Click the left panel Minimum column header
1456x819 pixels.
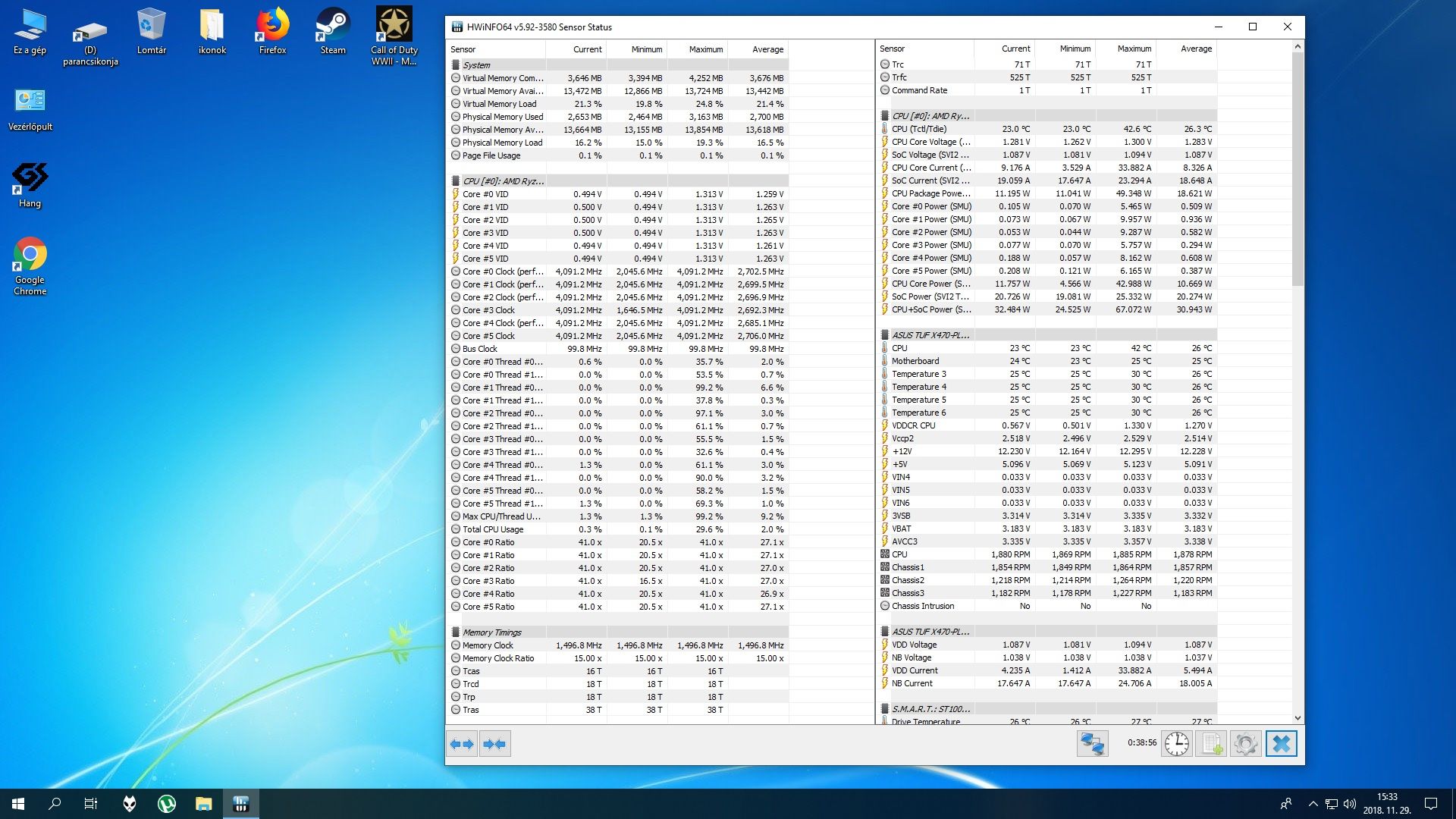[x=637, y=49]
